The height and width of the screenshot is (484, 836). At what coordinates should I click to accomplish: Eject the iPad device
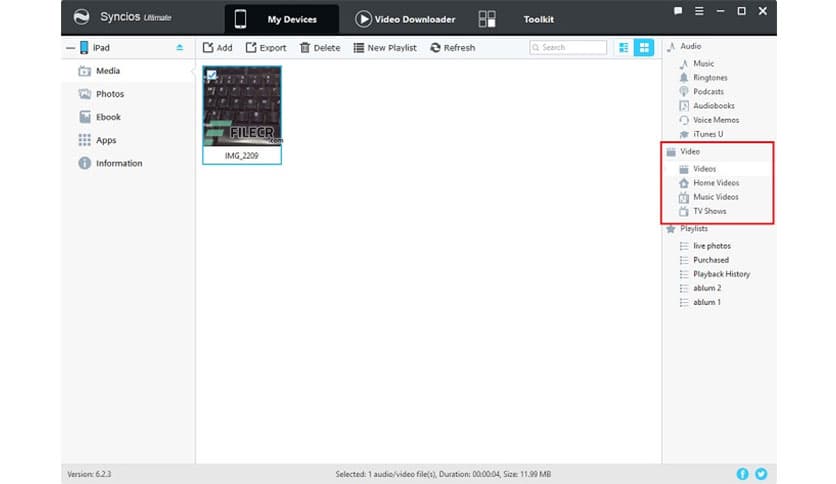pyautogui.click(x=180, y=47)
